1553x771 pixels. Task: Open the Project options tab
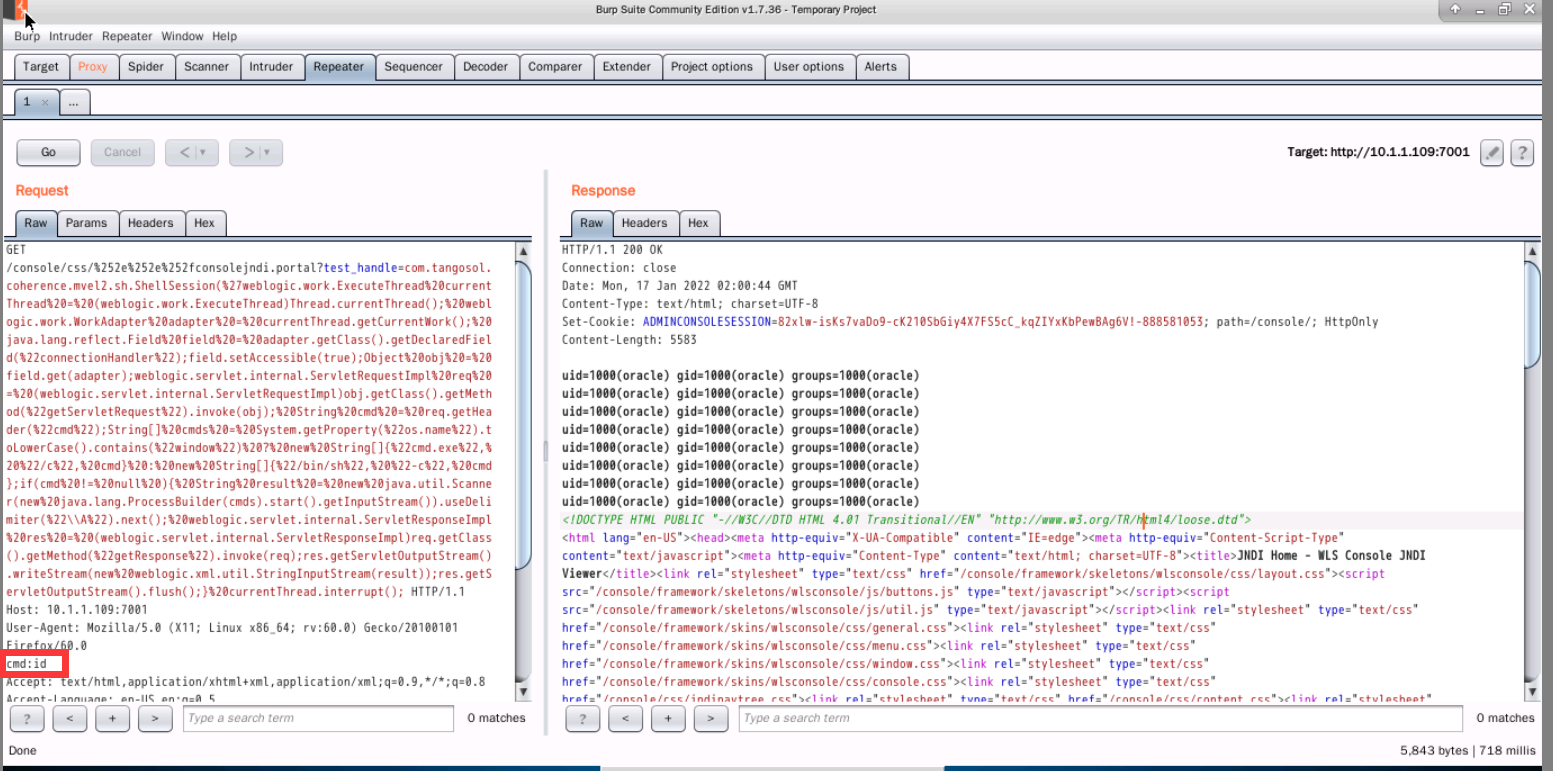point(711,67)
